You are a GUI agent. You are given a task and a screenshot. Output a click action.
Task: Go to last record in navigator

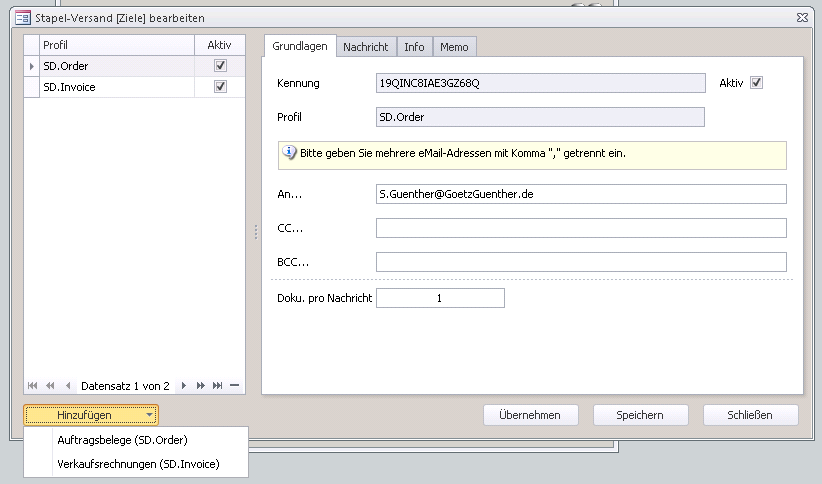point(218,385)
